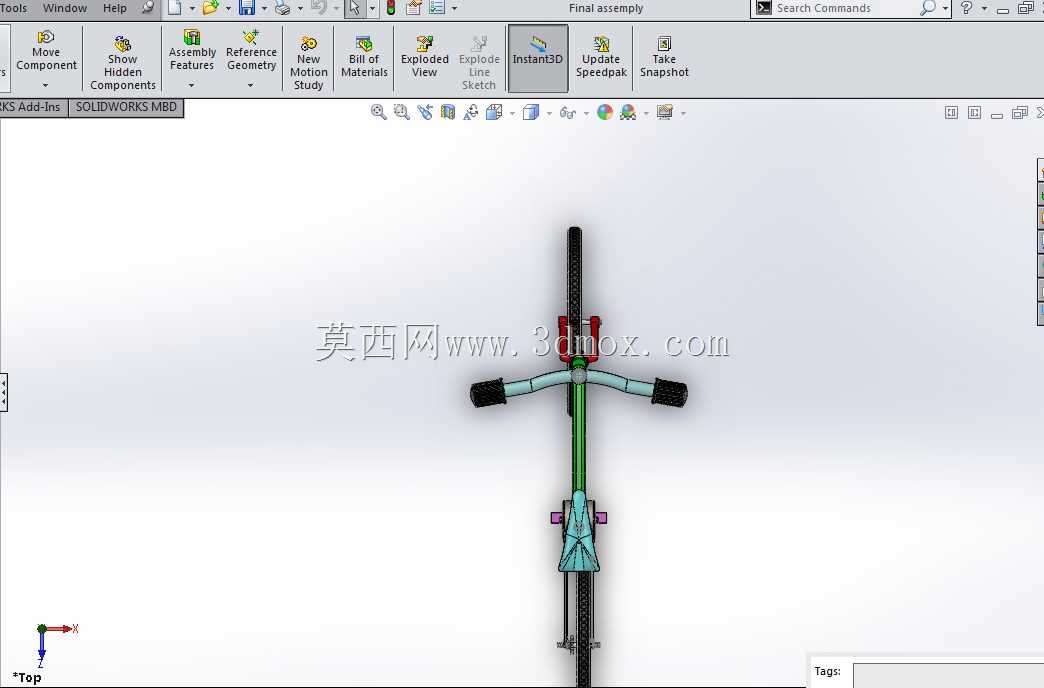Expand Options dropdown arrow
Screen dimensions: 1044x688
454,9
